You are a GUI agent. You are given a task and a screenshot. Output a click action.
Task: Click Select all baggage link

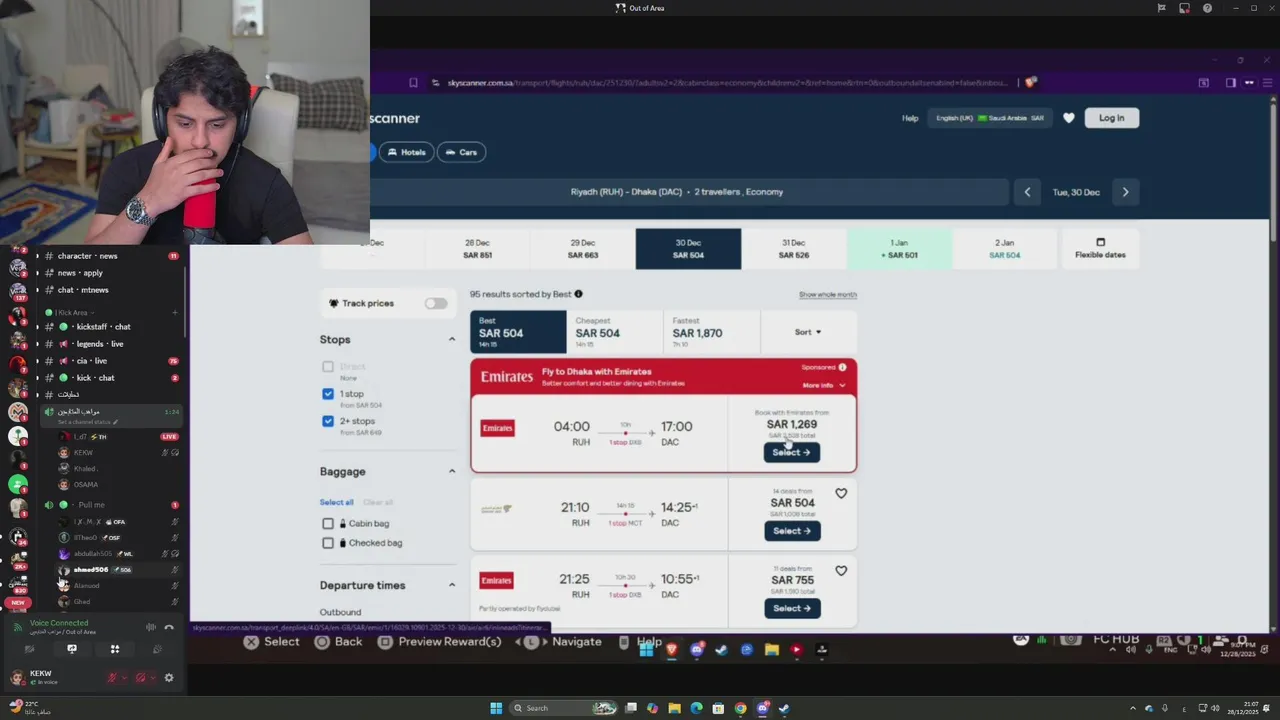click(x=336, y=502)
